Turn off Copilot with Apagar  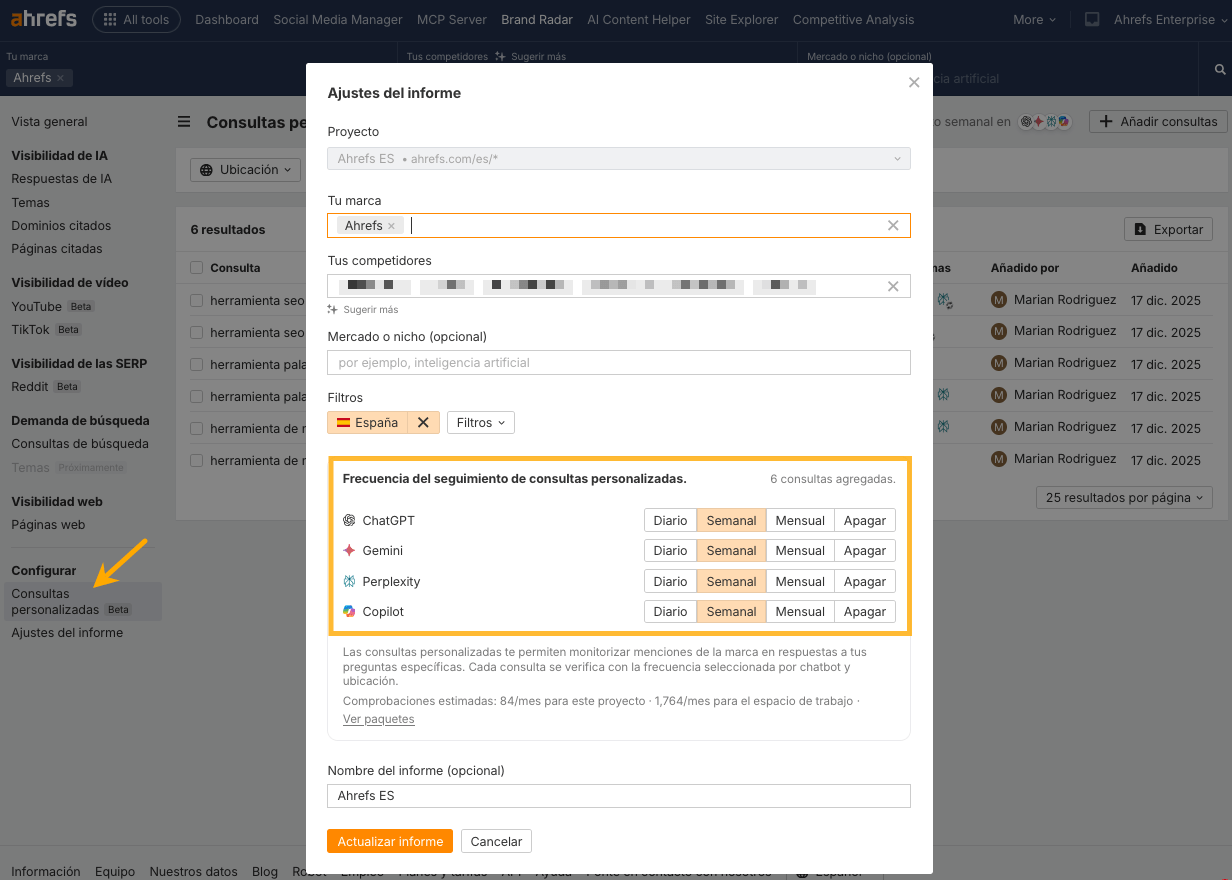(865, 612)
